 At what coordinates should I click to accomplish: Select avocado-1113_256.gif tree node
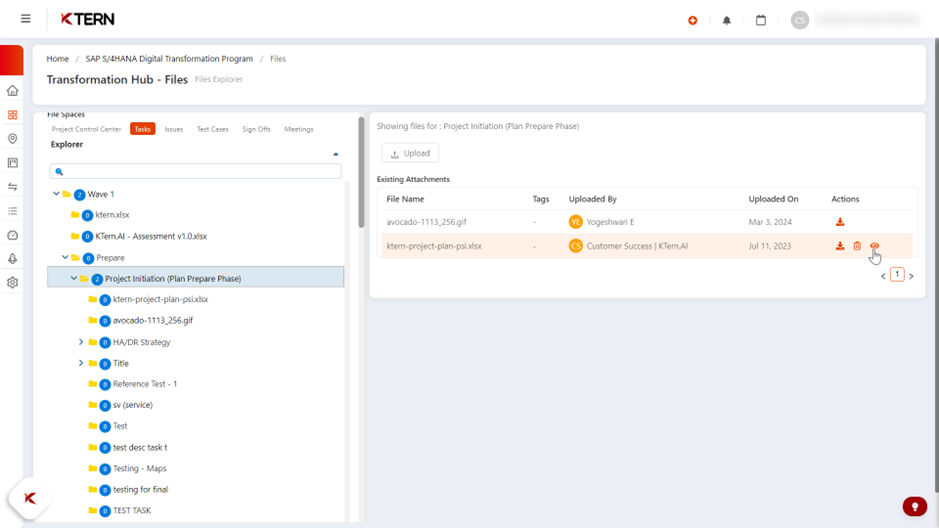tap(153, 320)
